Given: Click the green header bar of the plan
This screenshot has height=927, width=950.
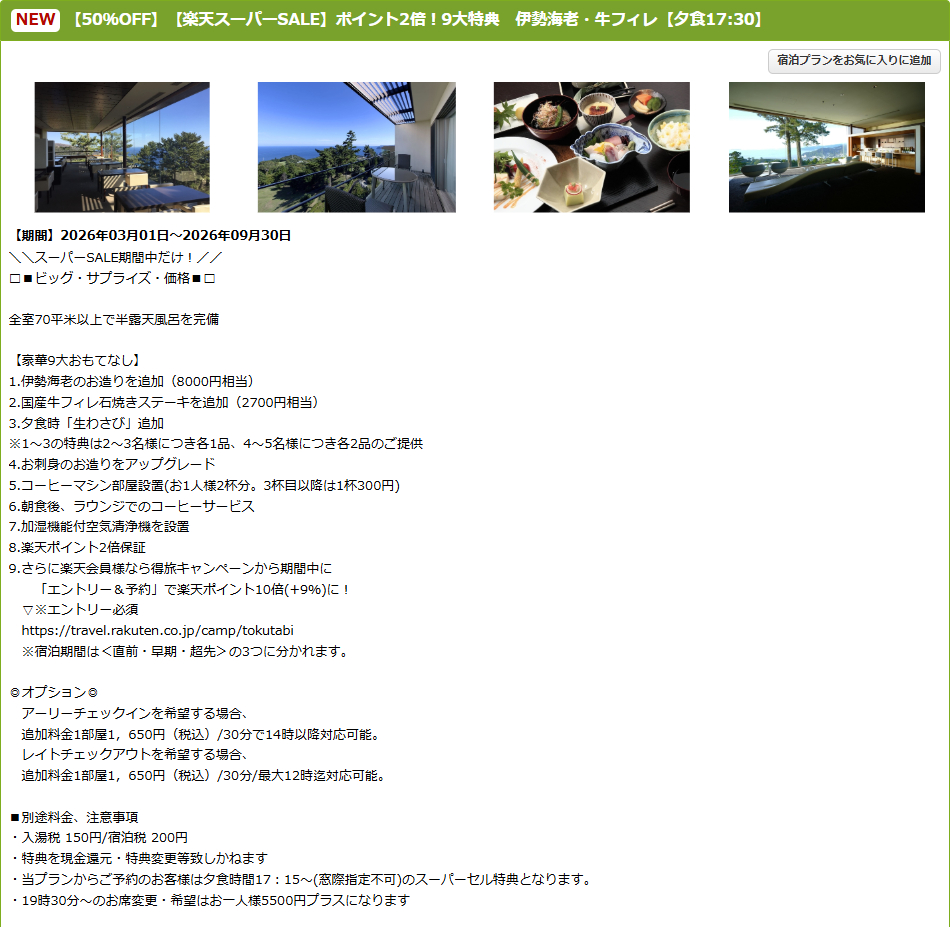Looking at the screenshot, I should [x=475, y=19].
